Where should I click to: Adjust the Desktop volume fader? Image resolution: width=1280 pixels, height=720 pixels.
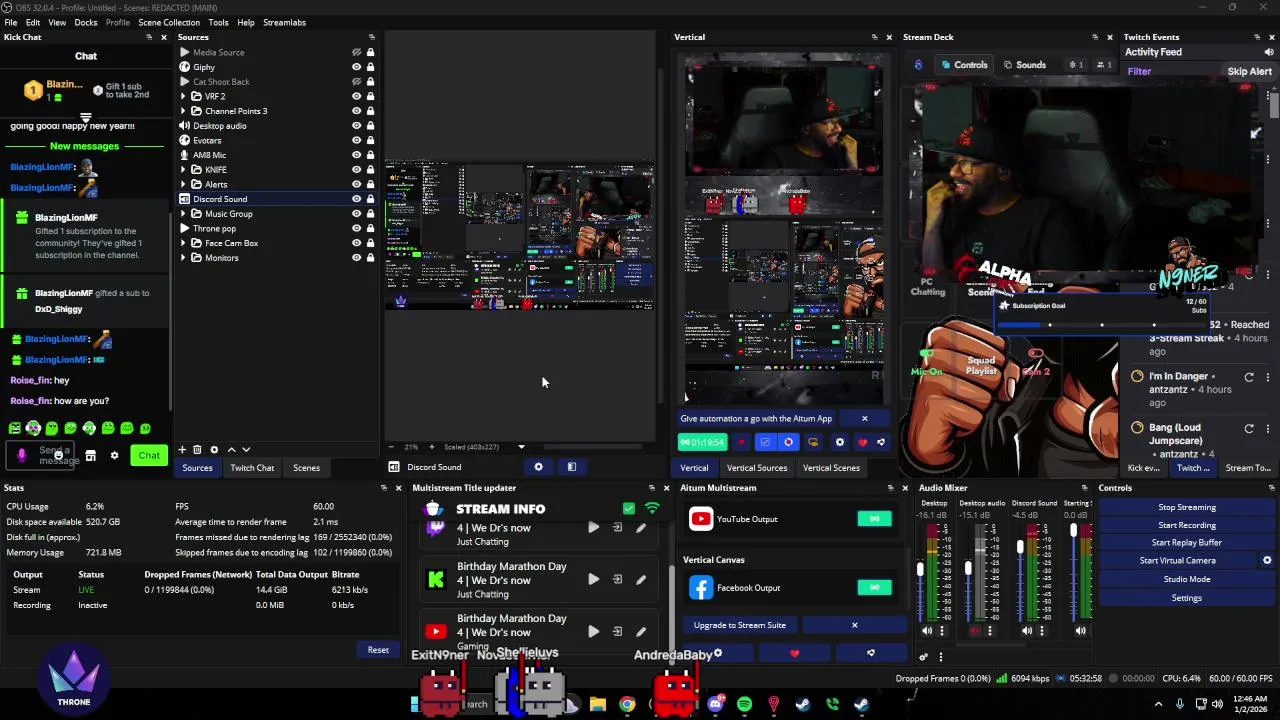(920, 570)
